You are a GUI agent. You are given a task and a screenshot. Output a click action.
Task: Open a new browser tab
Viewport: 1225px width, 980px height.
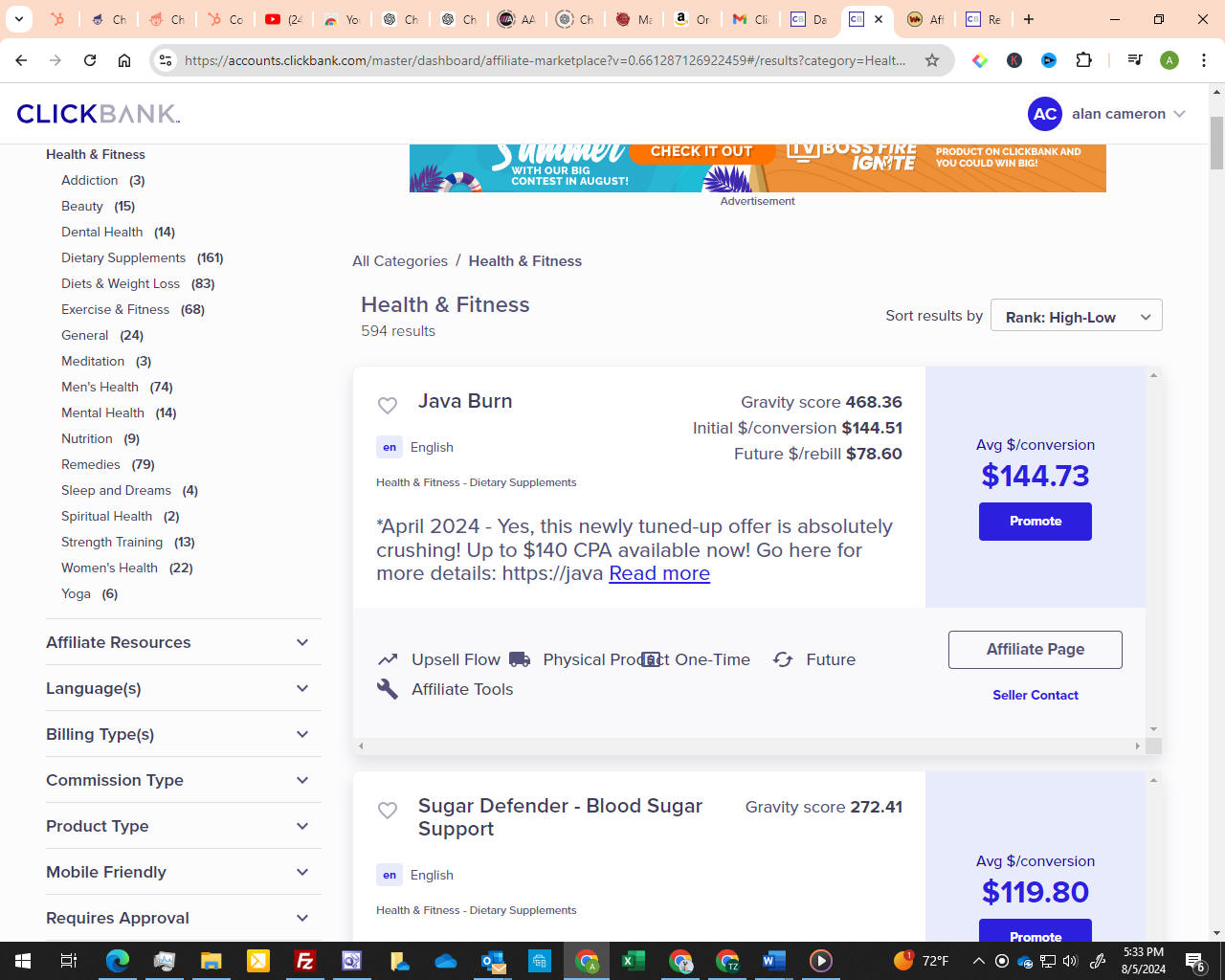tap(1029, 19)
